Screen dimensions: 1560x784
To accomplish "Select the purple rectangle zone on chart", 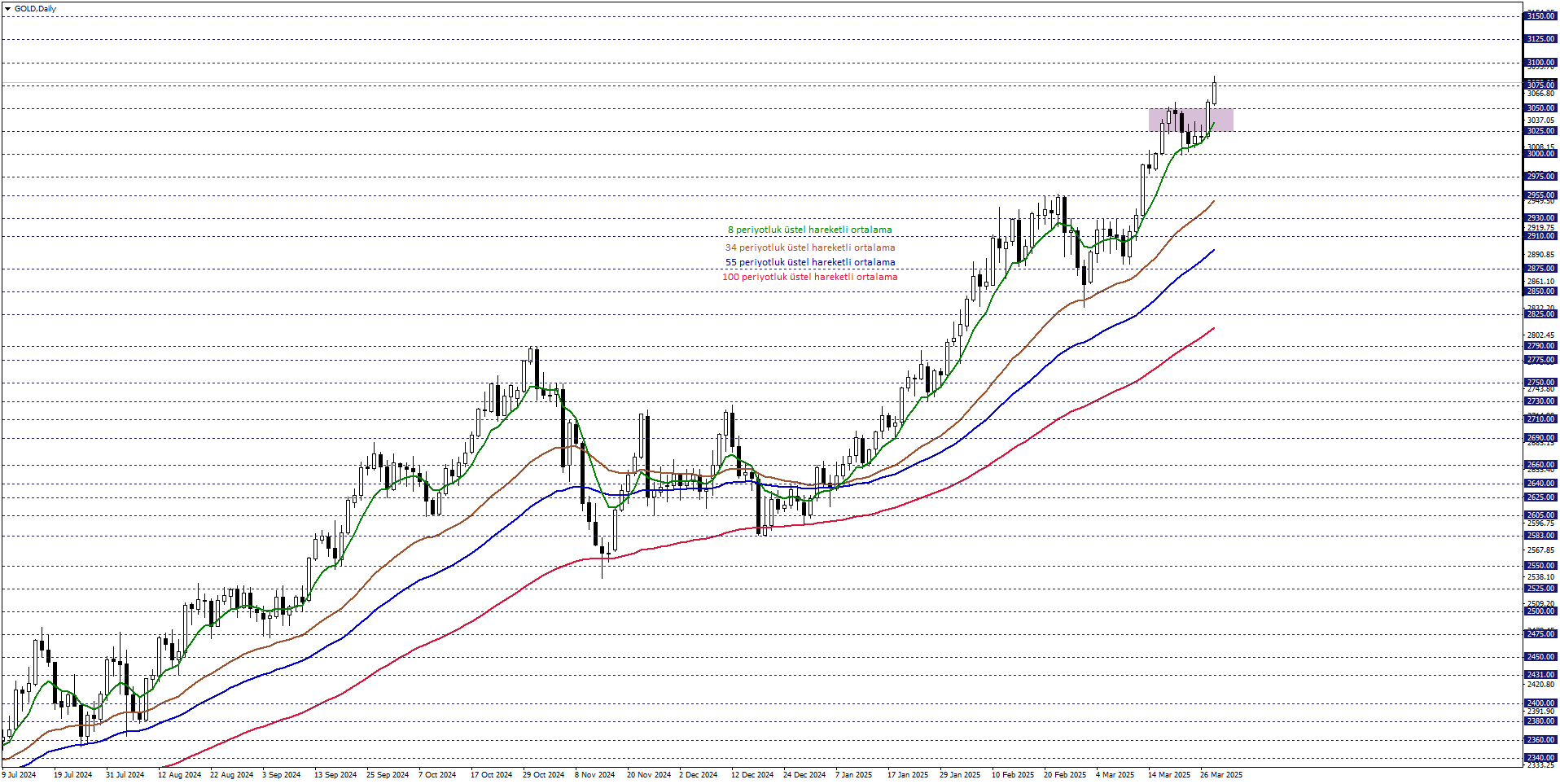I will pos(1191,120).
